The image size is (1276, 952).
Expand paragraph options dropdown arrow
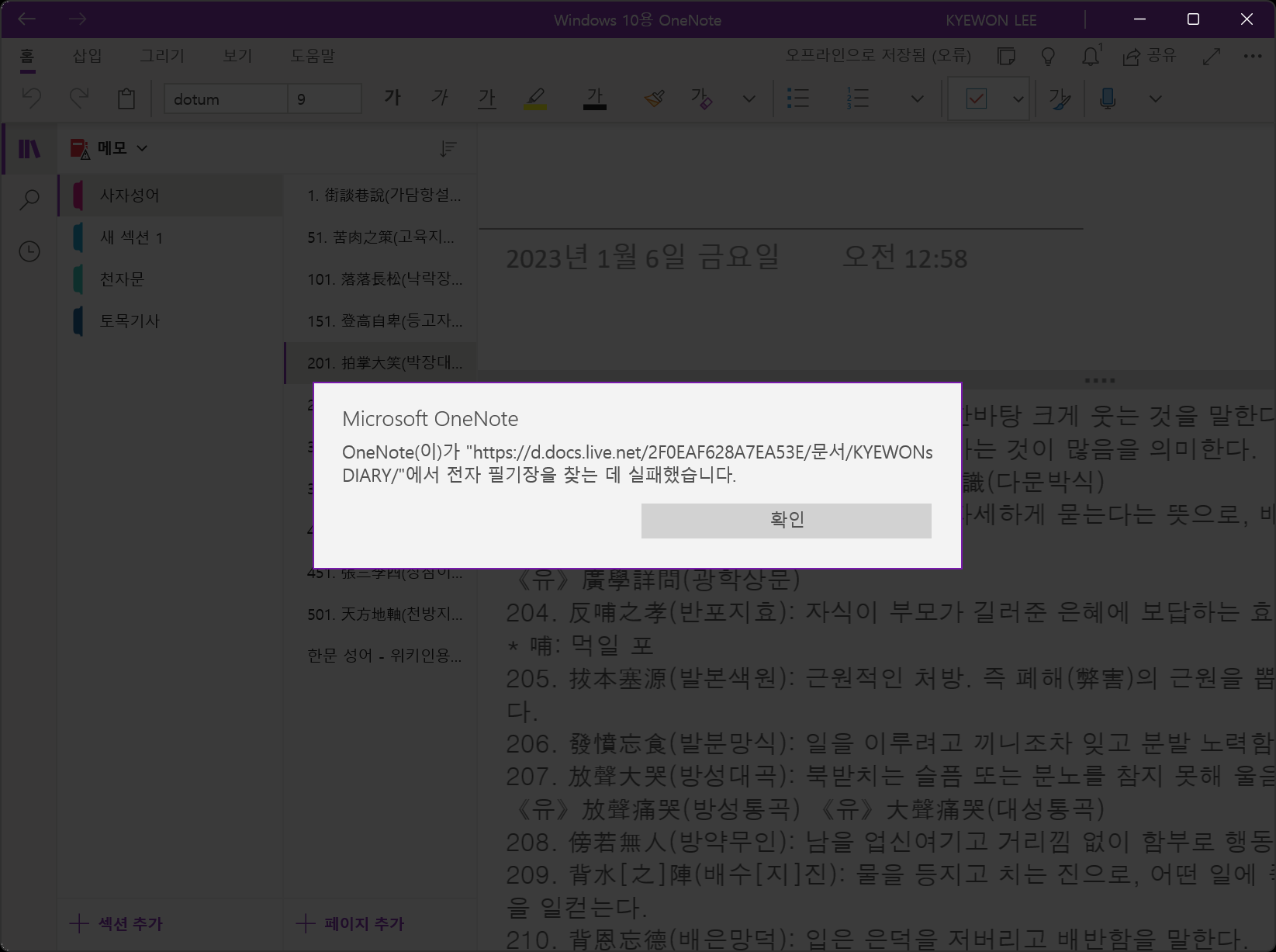917,99
